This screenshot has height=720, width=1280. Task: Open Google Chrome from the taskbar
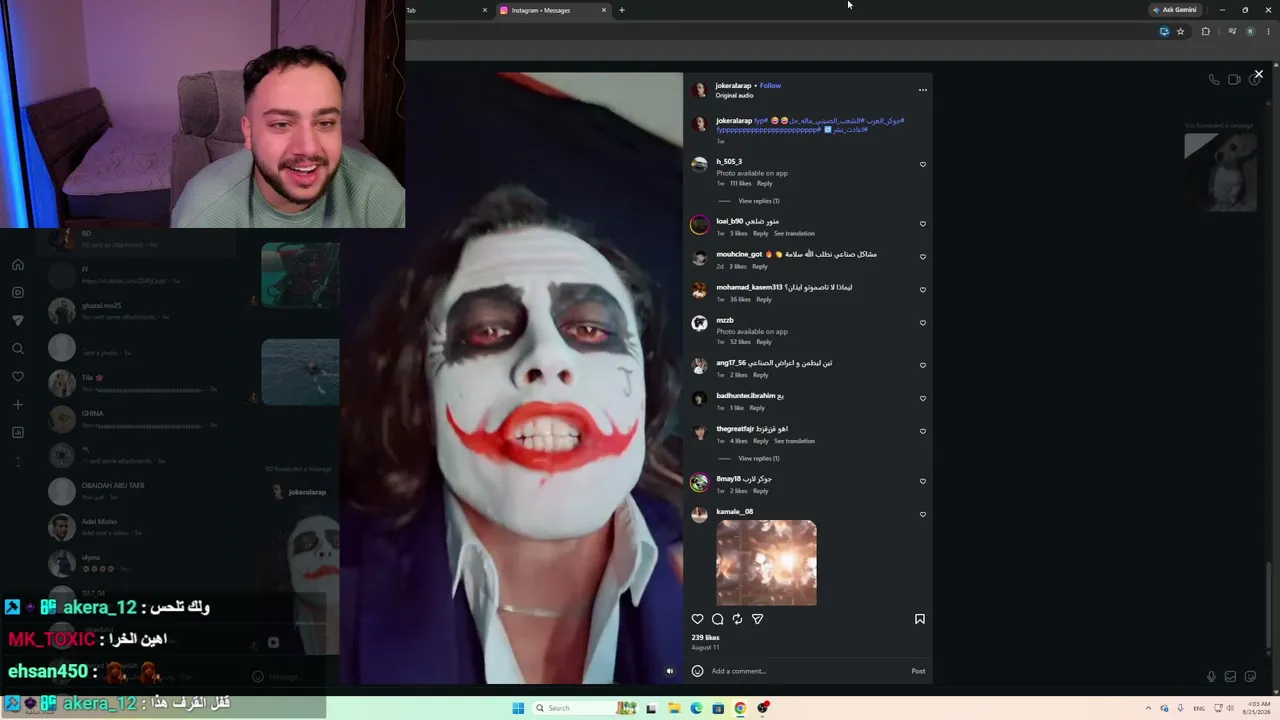740,708
